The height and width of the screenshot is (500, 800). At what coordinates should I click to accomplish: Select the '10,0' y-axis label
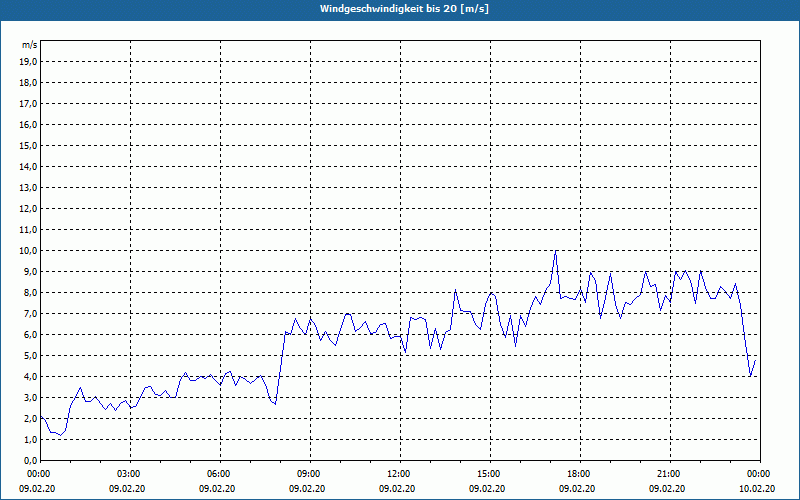(x=29, y=251)
